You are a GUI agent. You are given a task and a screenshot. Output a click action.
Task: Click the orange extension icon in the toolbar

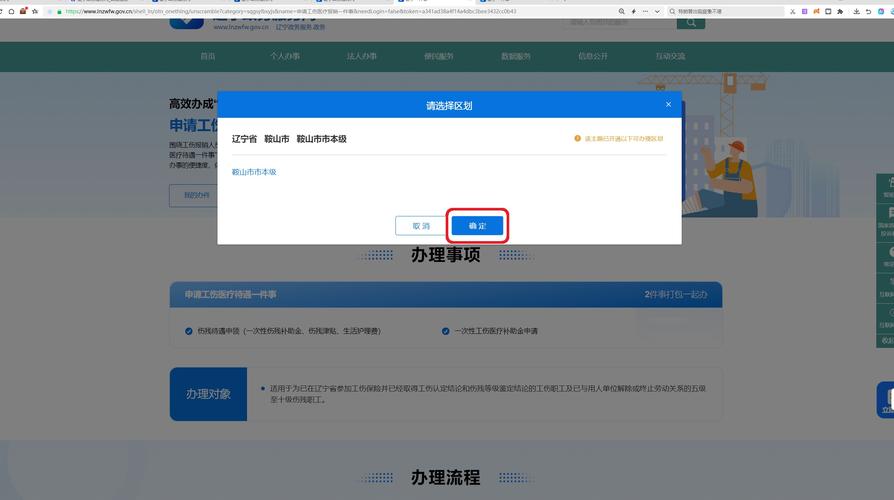click(x=816, y=11)
